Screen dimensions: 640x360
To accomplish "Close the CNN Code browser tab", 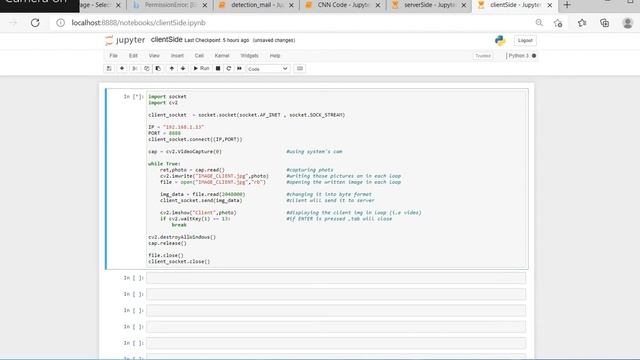I will click(378, 5).
